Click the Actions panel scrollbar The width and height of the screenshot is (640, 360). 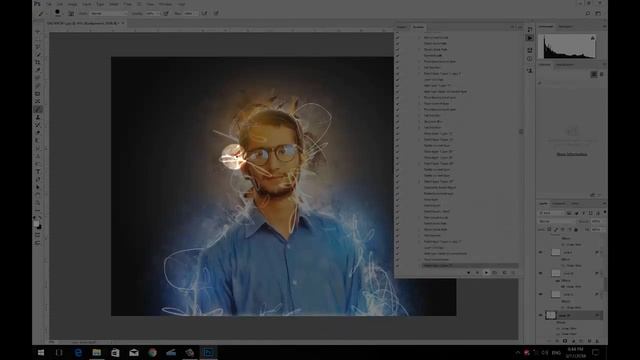[520, 131]
